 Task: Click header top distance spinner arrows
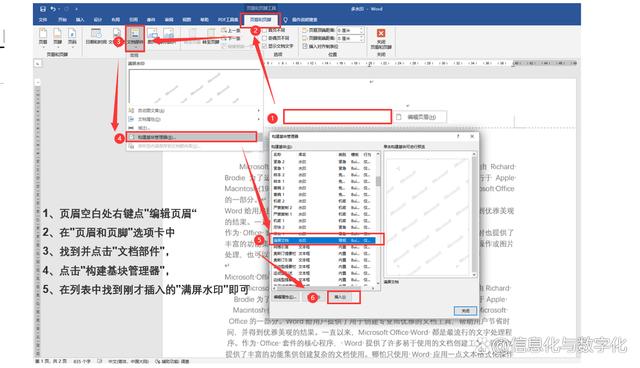click(361, 30)
